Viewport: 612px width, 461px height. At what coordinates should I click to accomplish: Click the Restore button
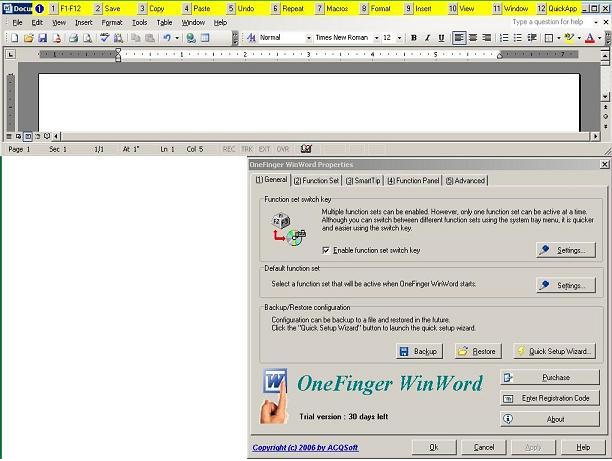click(x=478, y=351)
